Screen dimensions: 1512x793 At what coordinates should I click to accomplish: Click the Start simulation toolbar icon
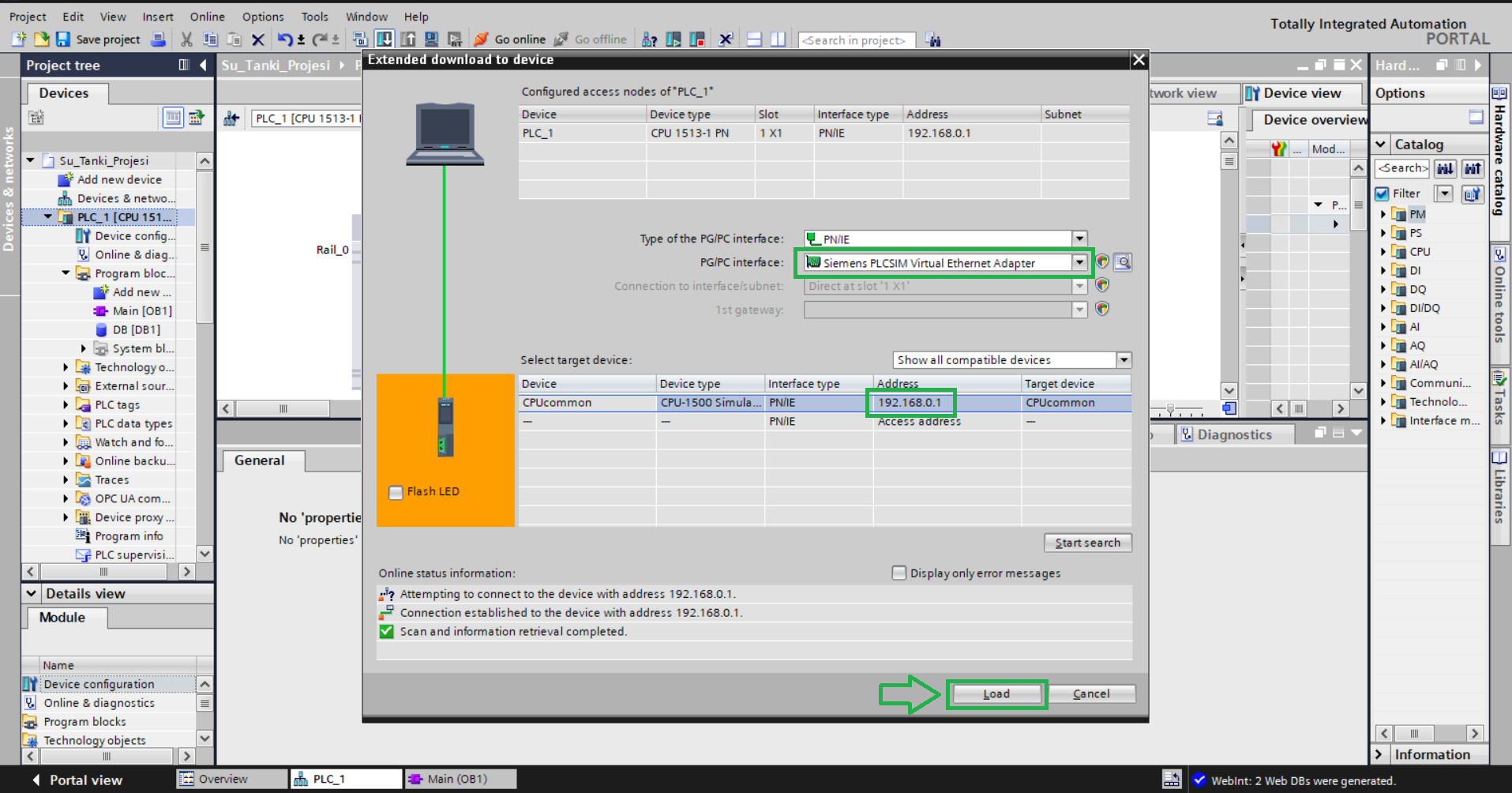pyautogui.click(x=431, y=39)
